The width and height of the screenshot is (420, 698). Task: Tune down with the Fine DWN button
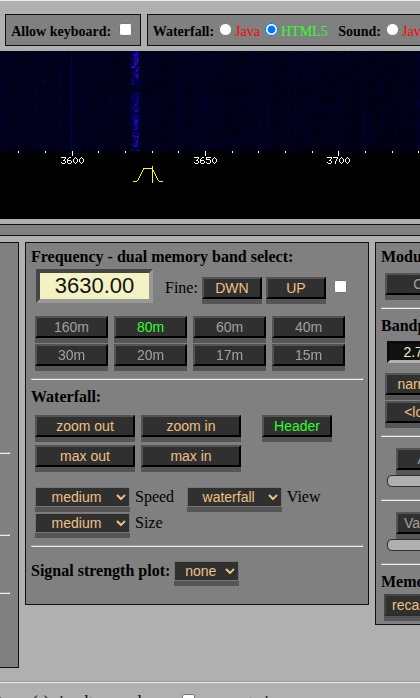(x=232, y=288)
